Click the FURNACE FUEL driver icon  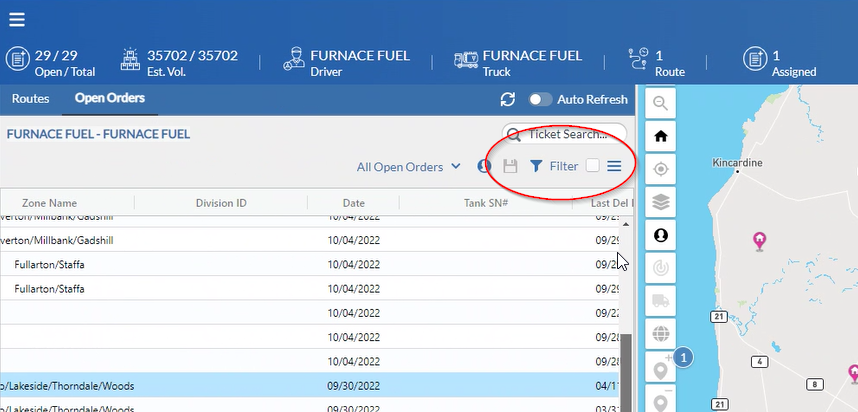(x=294, y=59)
